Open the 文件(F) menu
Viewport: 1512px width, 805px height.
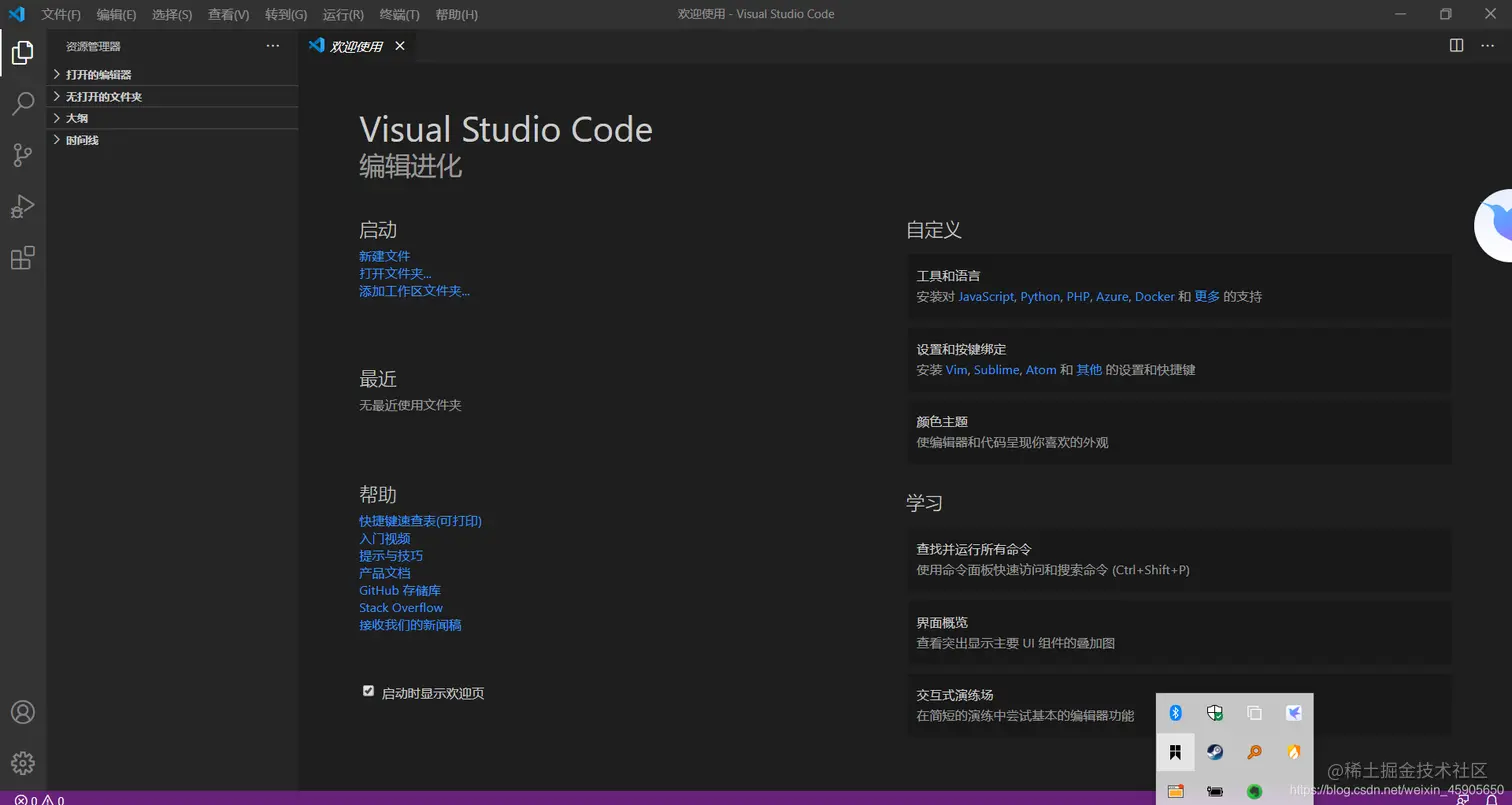(x=61, y=14)
